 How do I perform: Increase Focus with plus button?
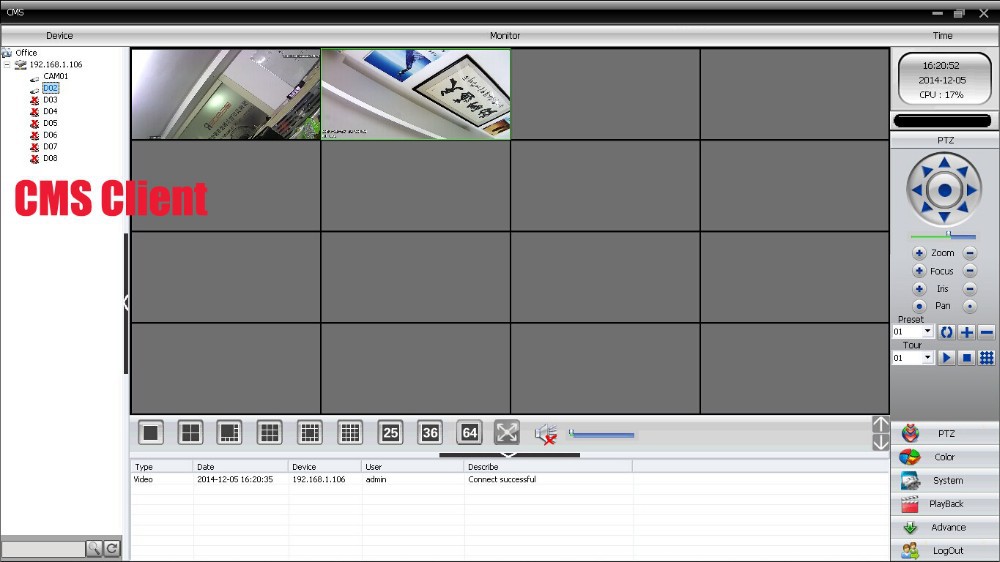[919, 271]
